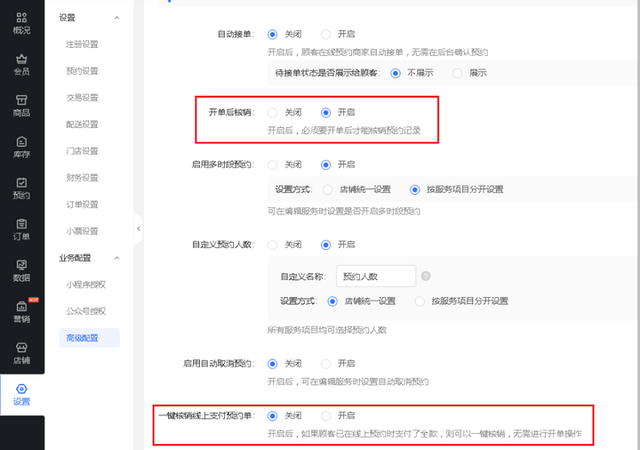This screenshot has height=450, width=640.
Task: Collapse the submenu with the side arrow handle
Action: point(138,229)
